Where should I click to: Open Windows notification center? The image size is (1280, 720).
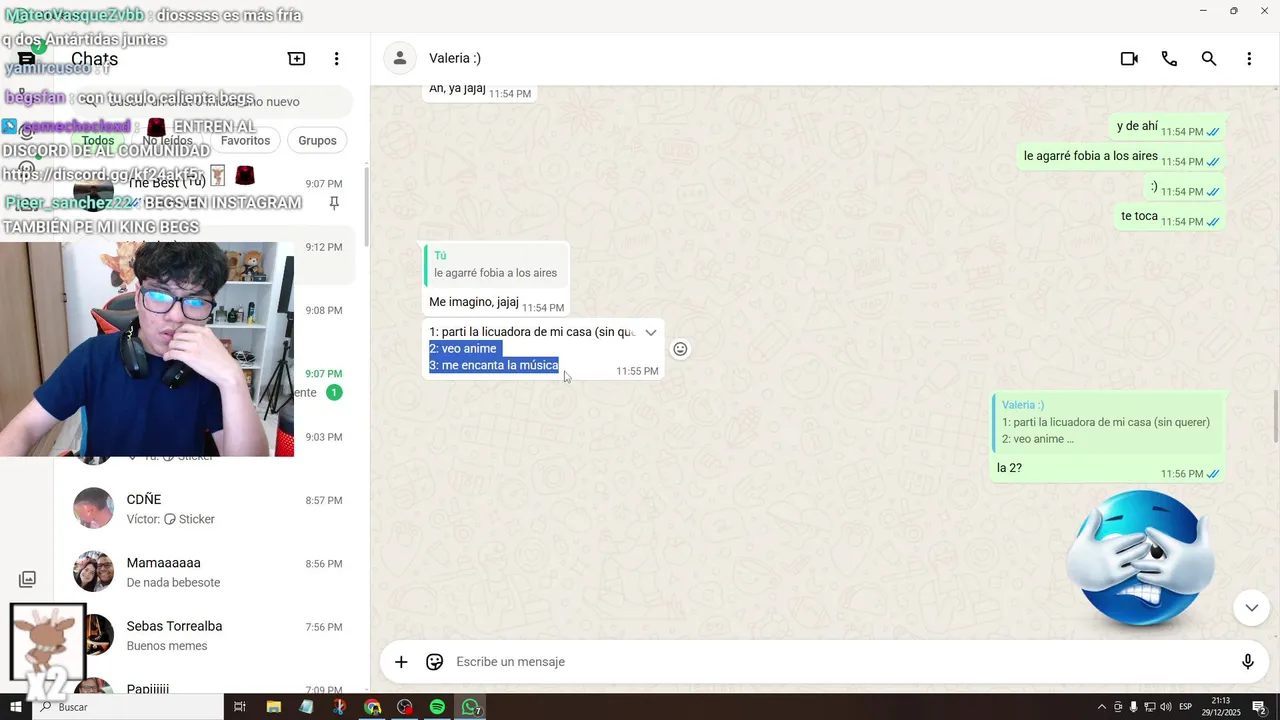[x=1259, y=707]
